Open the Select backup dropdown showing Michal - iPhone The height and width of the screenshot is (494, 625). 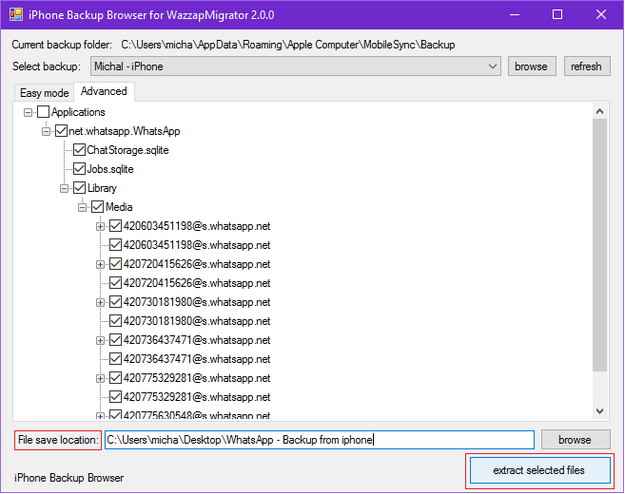(x=295, y=66)
